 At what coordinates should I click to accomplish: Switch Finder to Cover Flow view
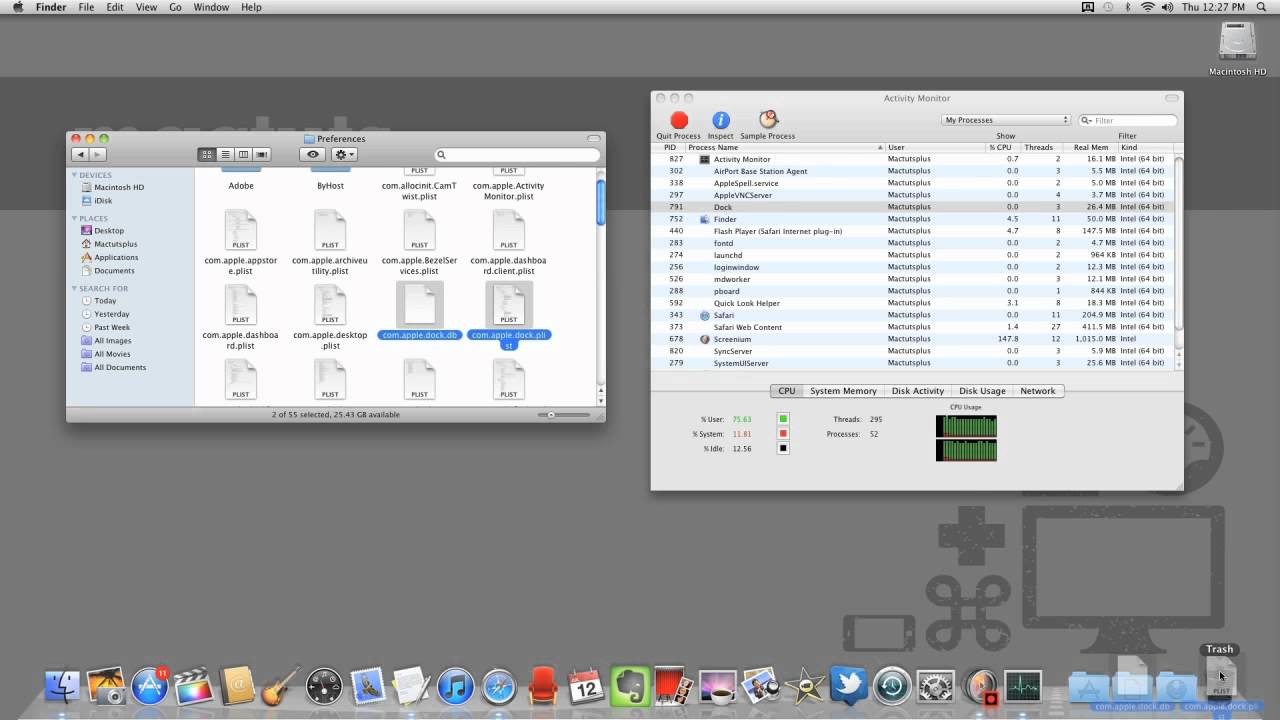point(261,154)
